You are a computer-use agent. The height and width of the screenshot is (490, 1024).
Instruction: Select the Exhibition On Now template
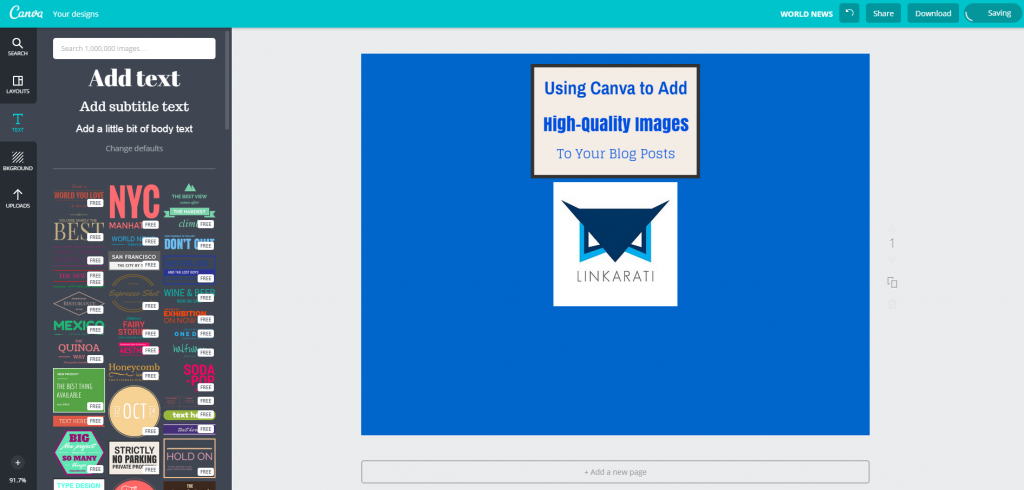189,317
